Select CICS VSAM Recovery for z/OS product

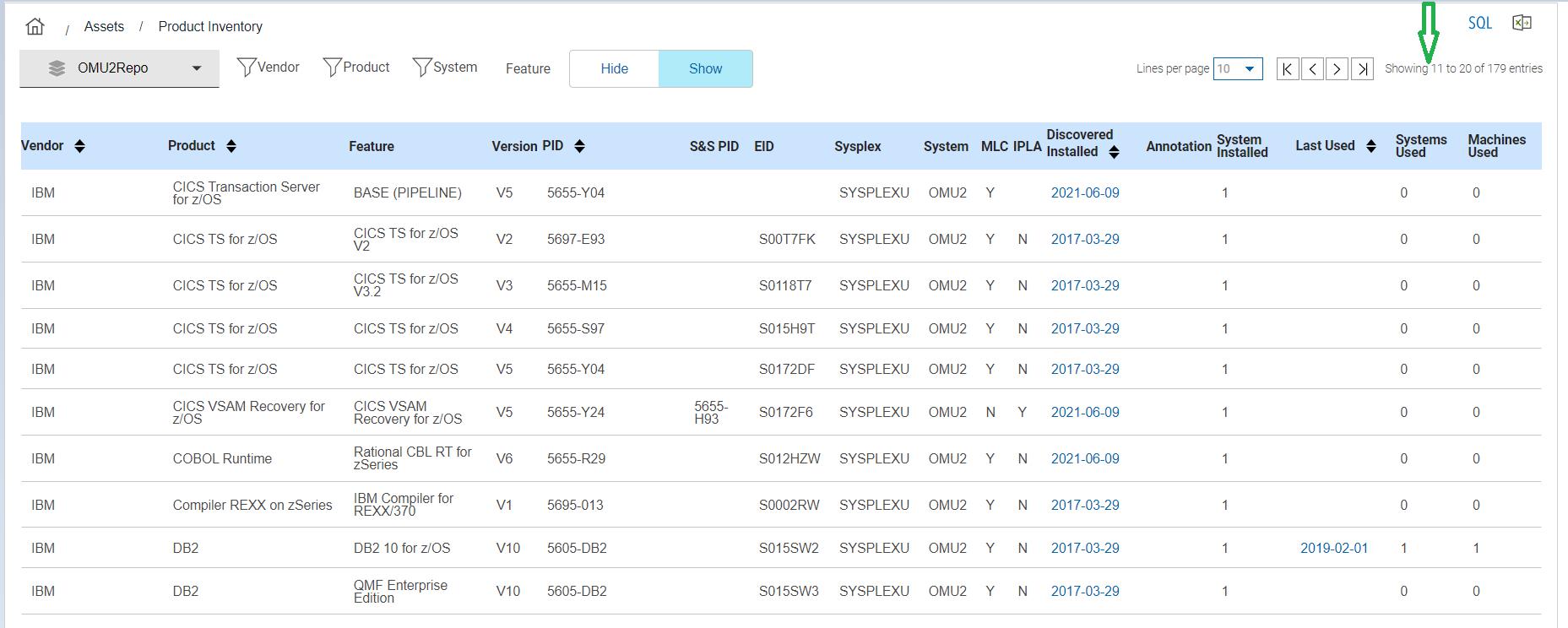[x=249, y=413]
